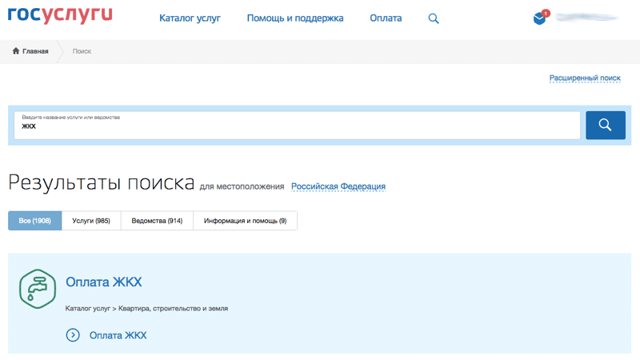The height and width of the screenshot is (360, 640).
Task: Open Помощь и поддержка menu
Action: 295,18
